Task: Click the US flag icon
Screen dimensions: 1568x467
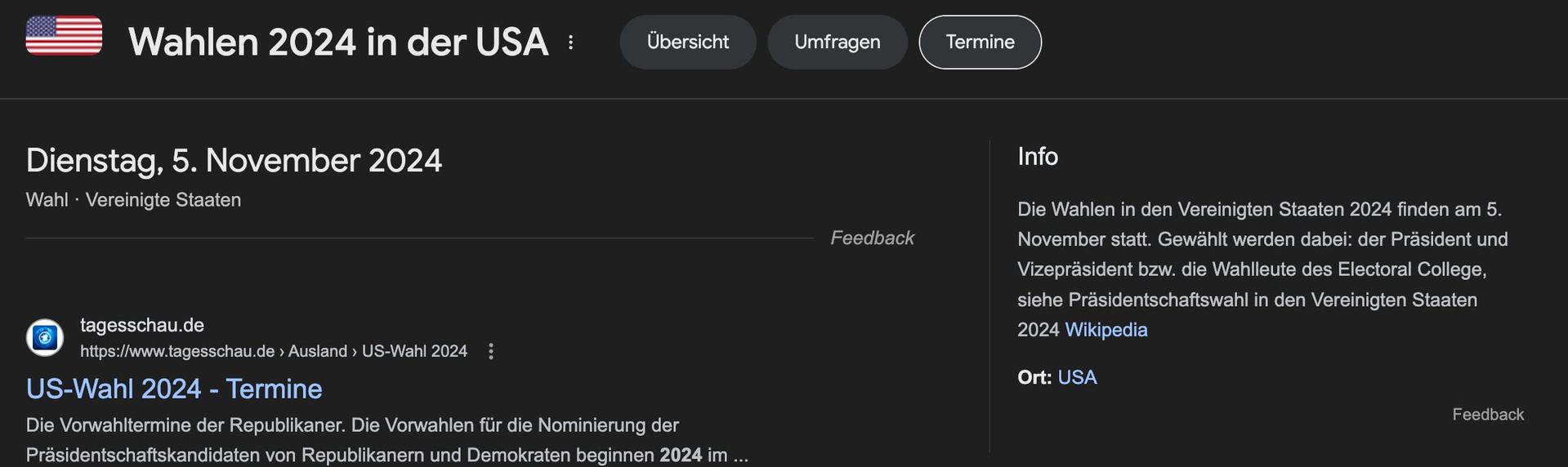Action: 64,36
